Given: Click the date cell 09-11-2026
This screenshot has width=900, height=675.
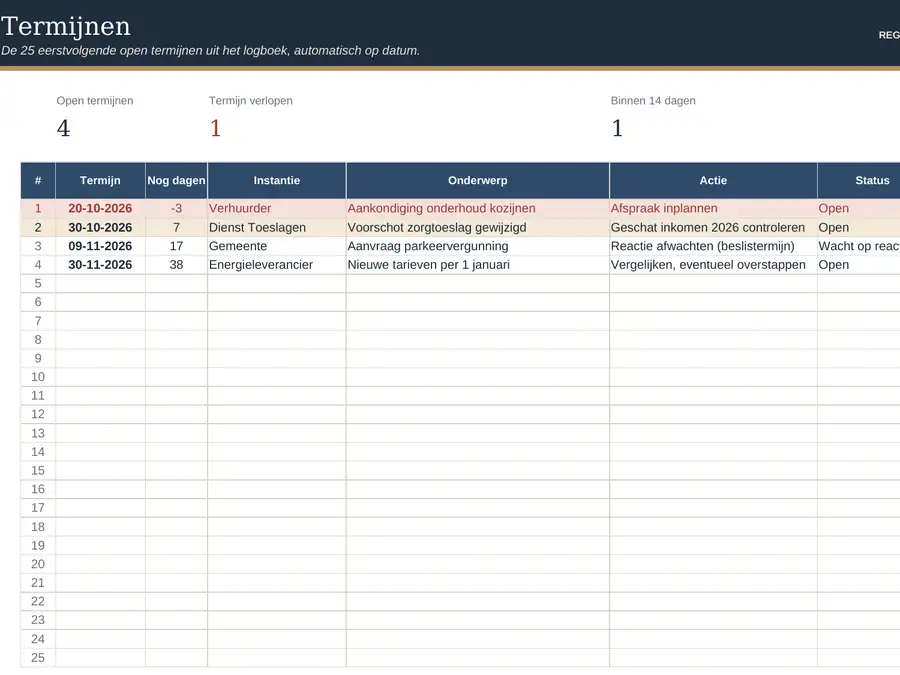Looking at the screenshot, I should [100, 246].
